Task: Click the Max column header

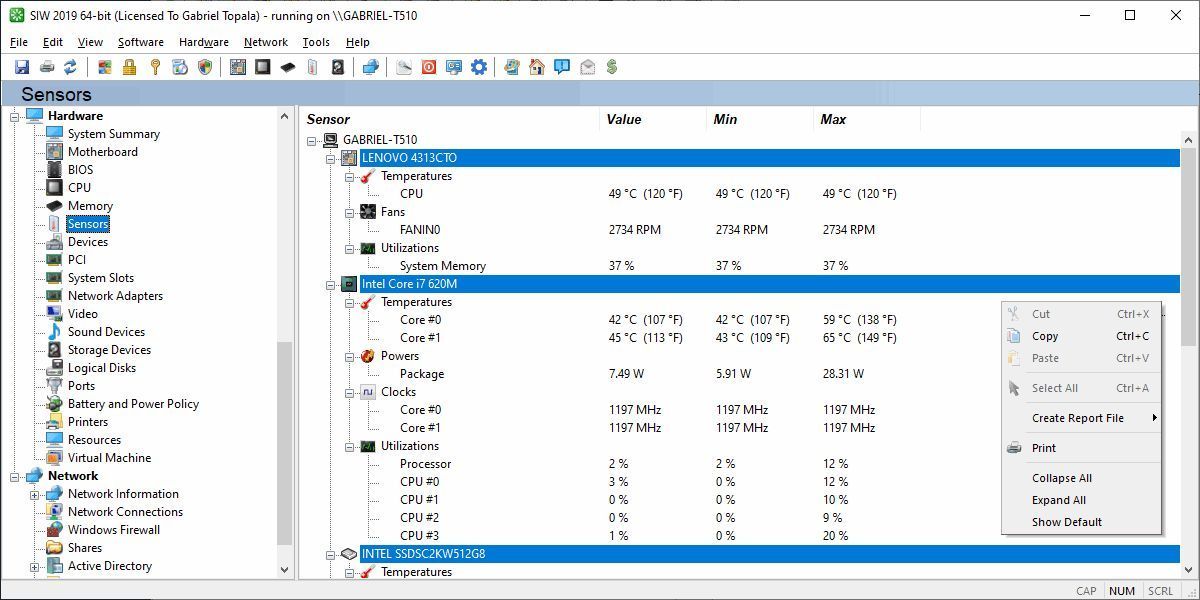Action: pyautogui.click(x=867, y=119)
